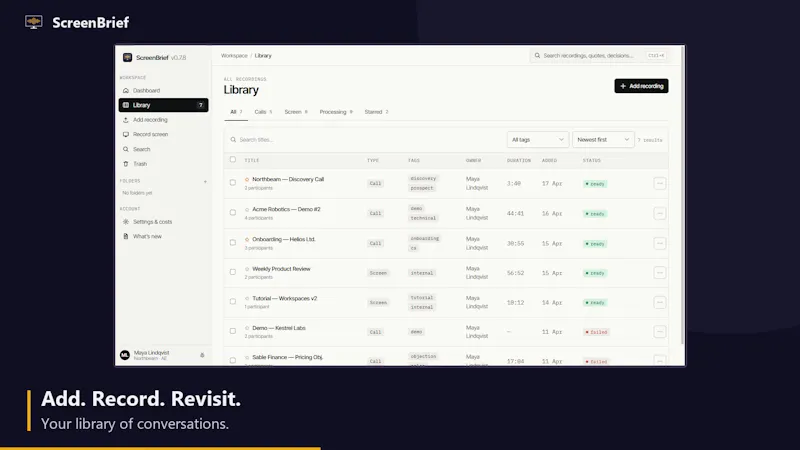This screenshot has height=450, width=800.
Task: Click the Library grid icon in sidebar
Action: pyautogui.click(x=126, y=105)
